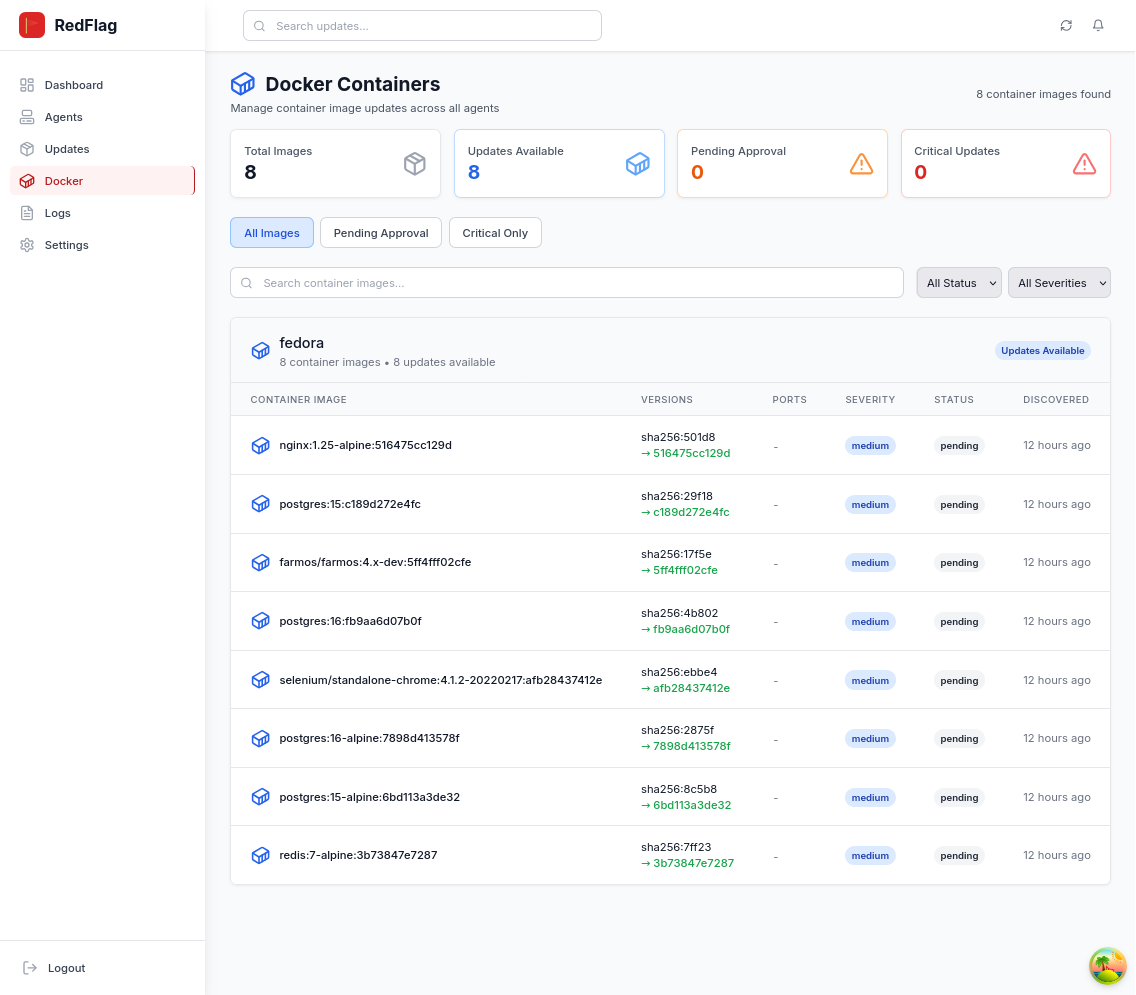Viewport: 1136px width, 995px height.
Task: Click the Updates Available badge
Action: pos(1043,350)
